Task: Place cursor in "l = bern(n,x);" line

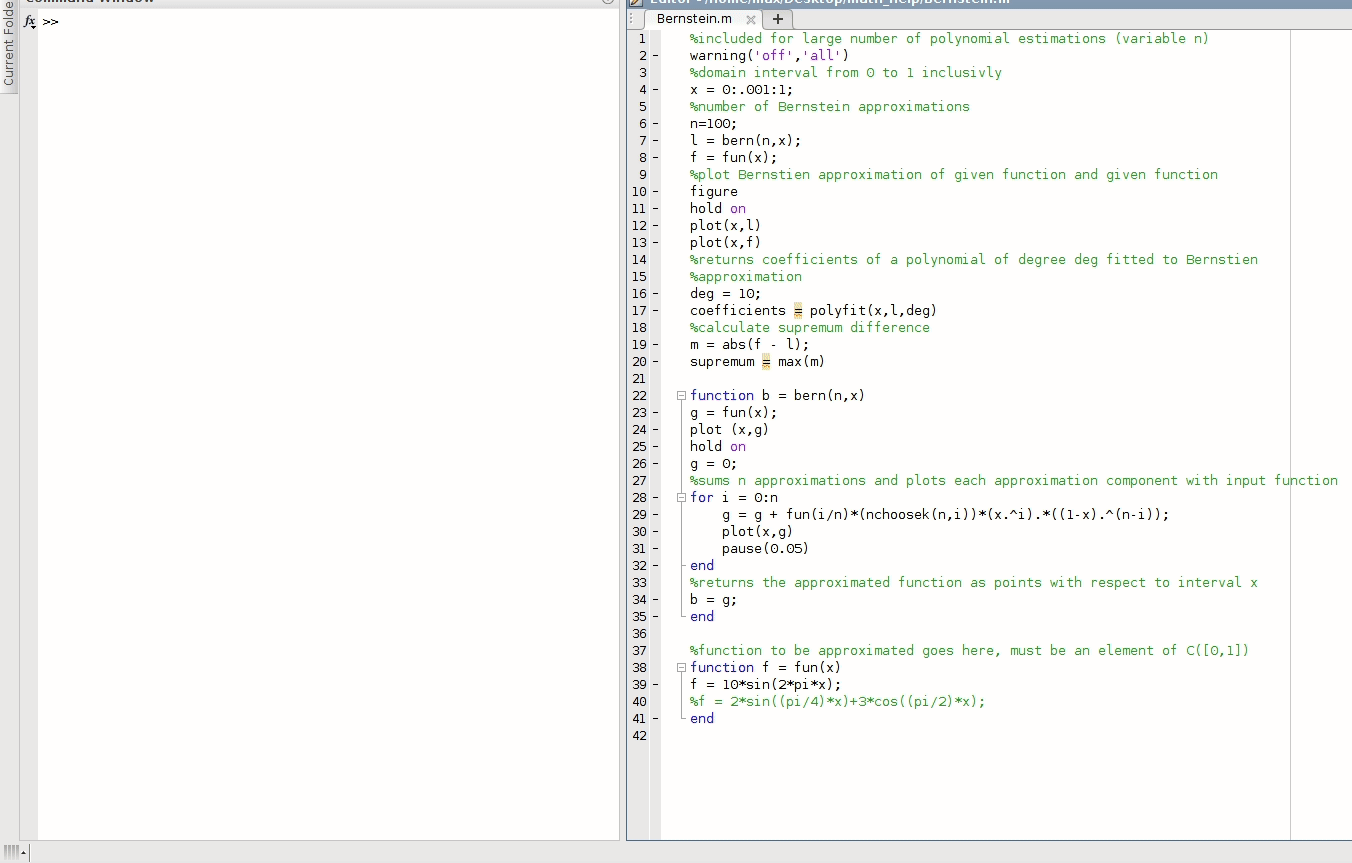Action: pyautogui.click(x=745, y=140)
